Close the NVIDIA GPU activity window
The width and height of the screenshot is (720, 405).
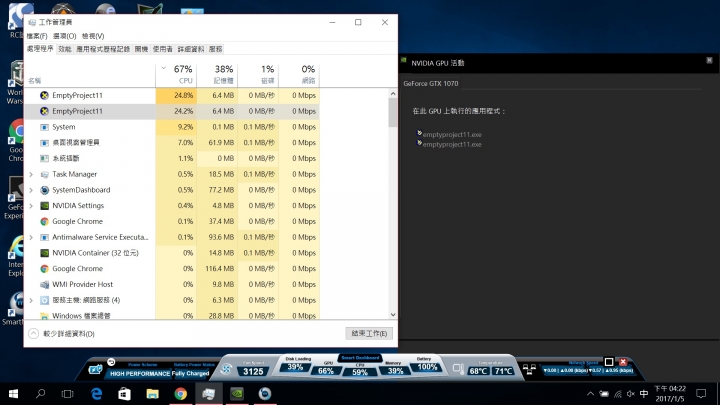click(709, 60)
